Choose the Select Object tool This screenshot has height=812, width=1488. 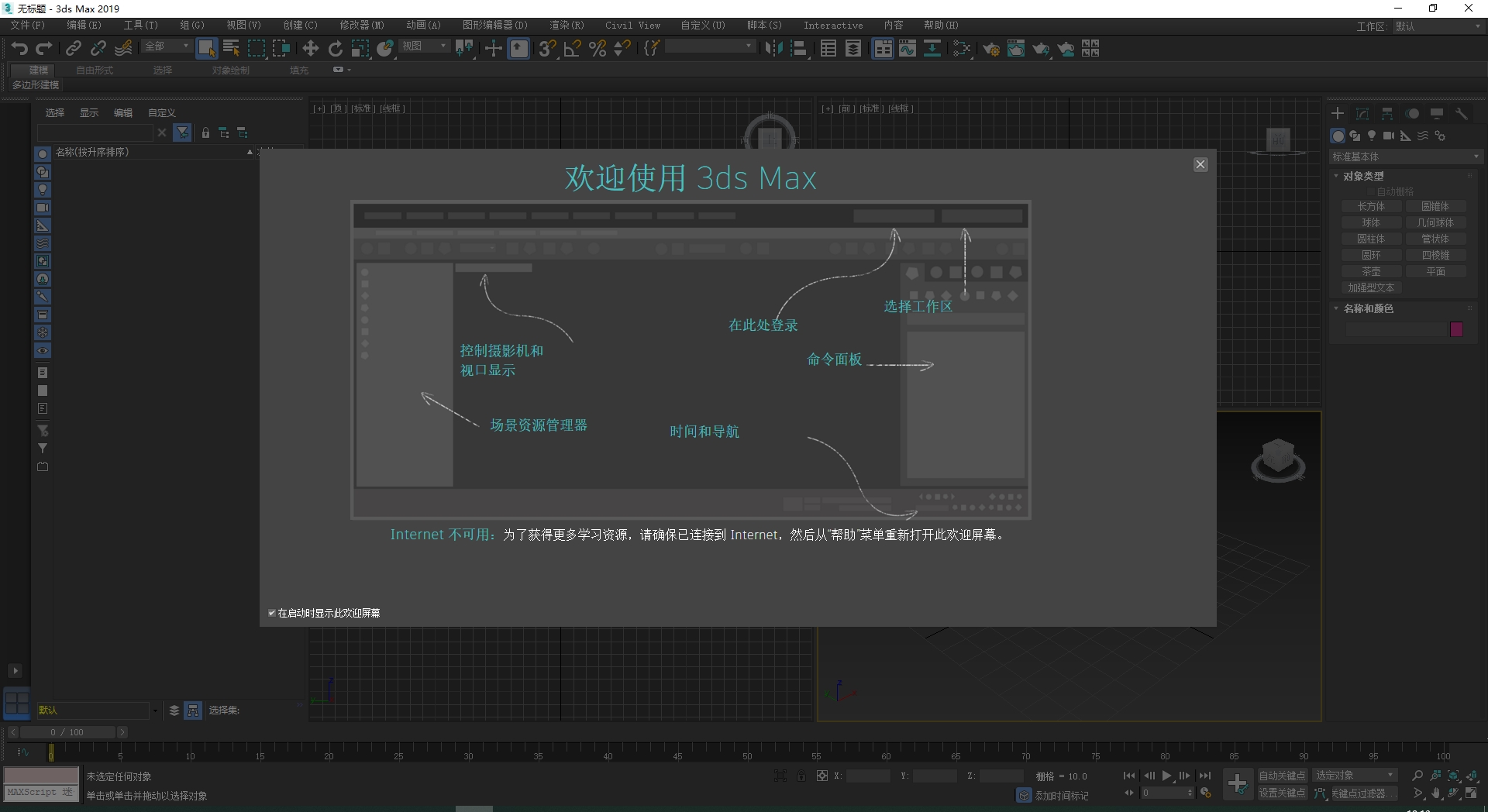(x=206, y=49)
